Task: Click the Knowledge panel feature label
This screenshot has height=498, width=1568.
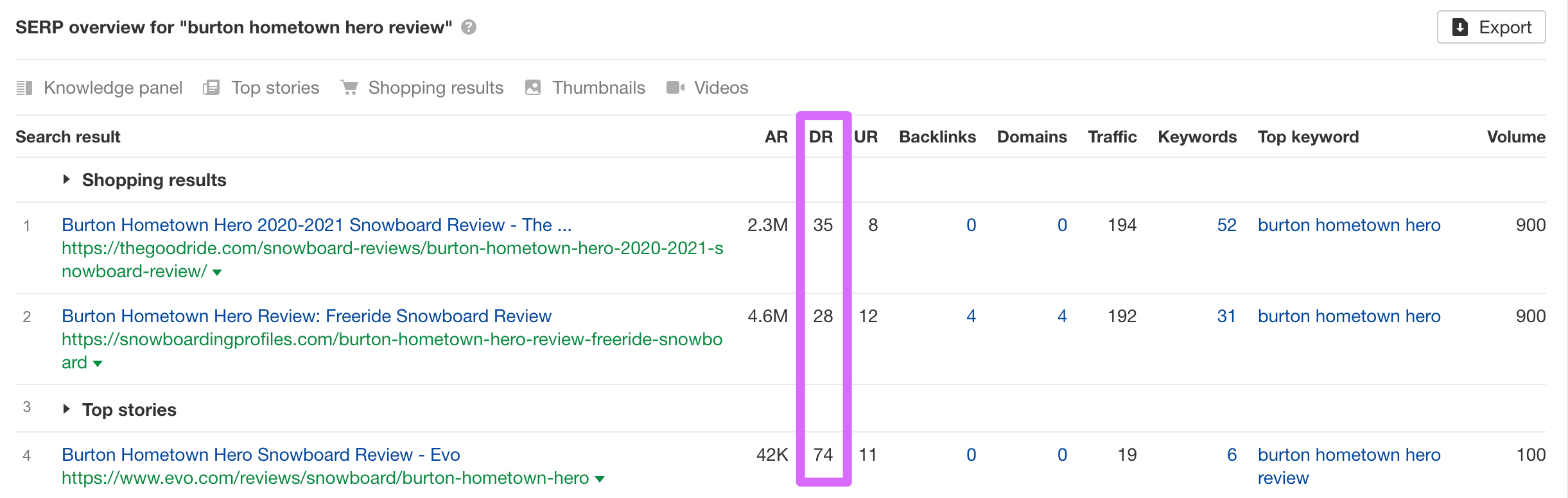Action: [113, 87]
